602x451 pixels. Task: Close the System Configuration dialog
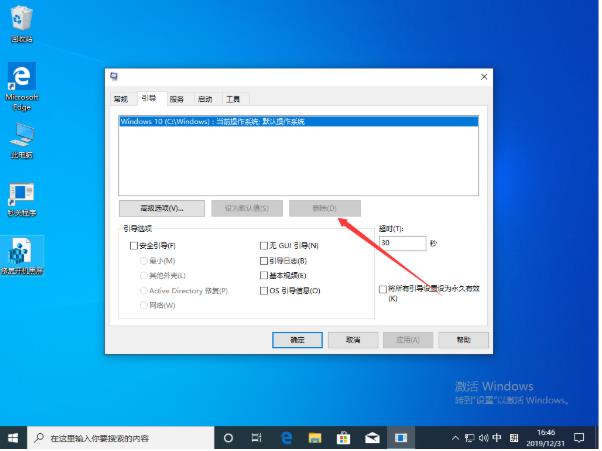pos(484,77)
